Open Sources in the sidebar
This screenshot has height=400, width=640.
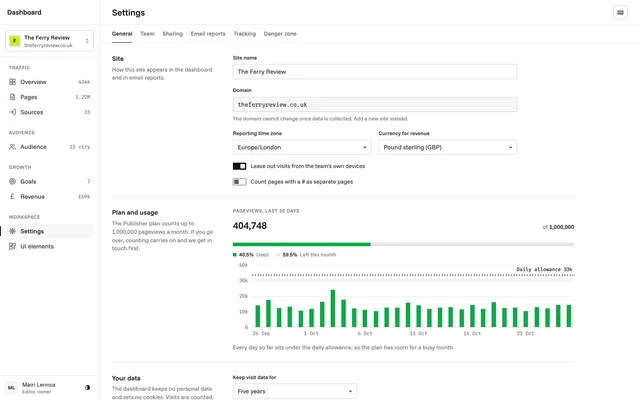(49, 112)
